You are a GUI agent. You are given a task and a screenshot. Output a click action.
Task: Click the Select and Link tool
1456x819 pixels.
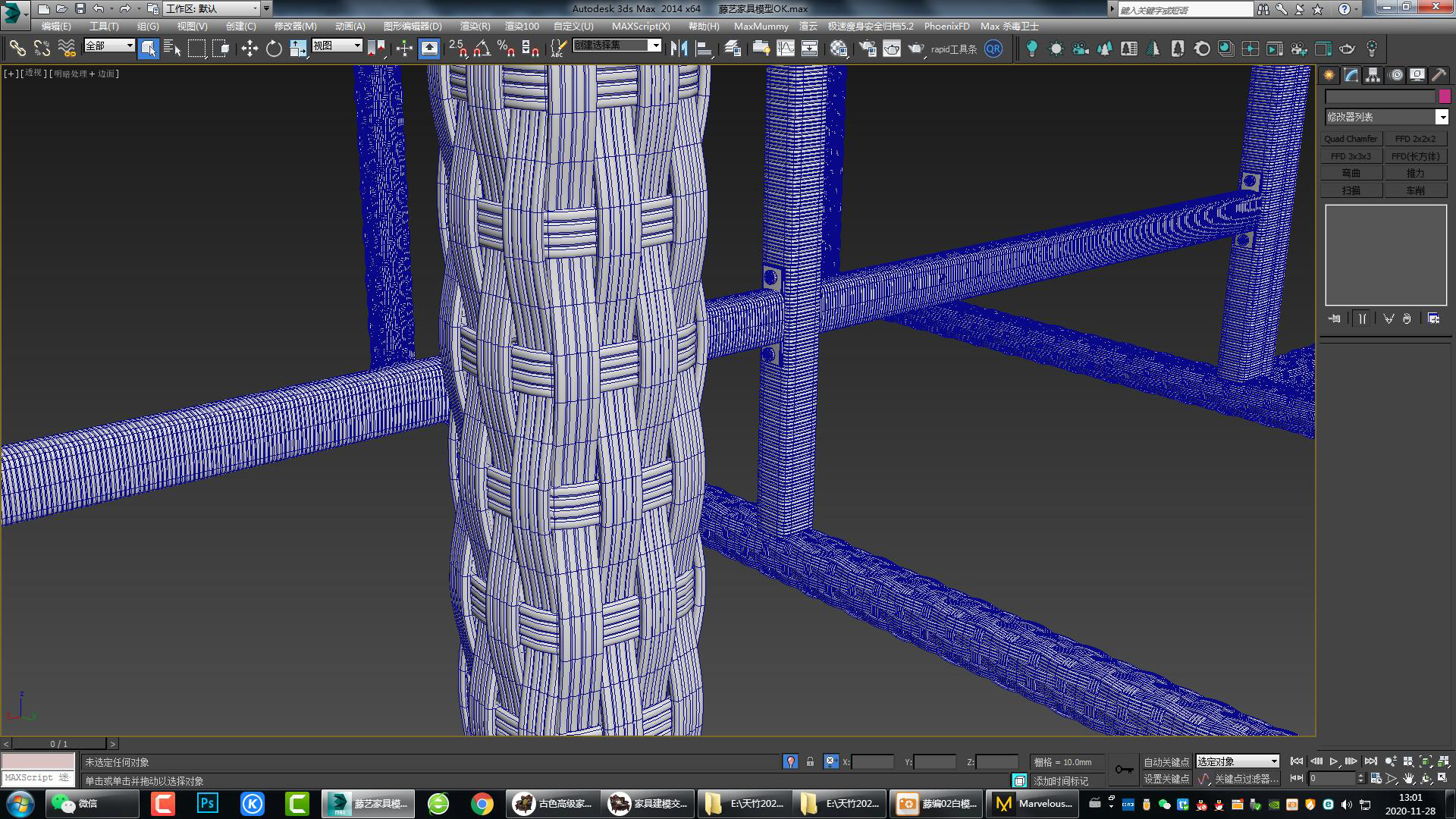pyautogui.click(x=17, y=49)
